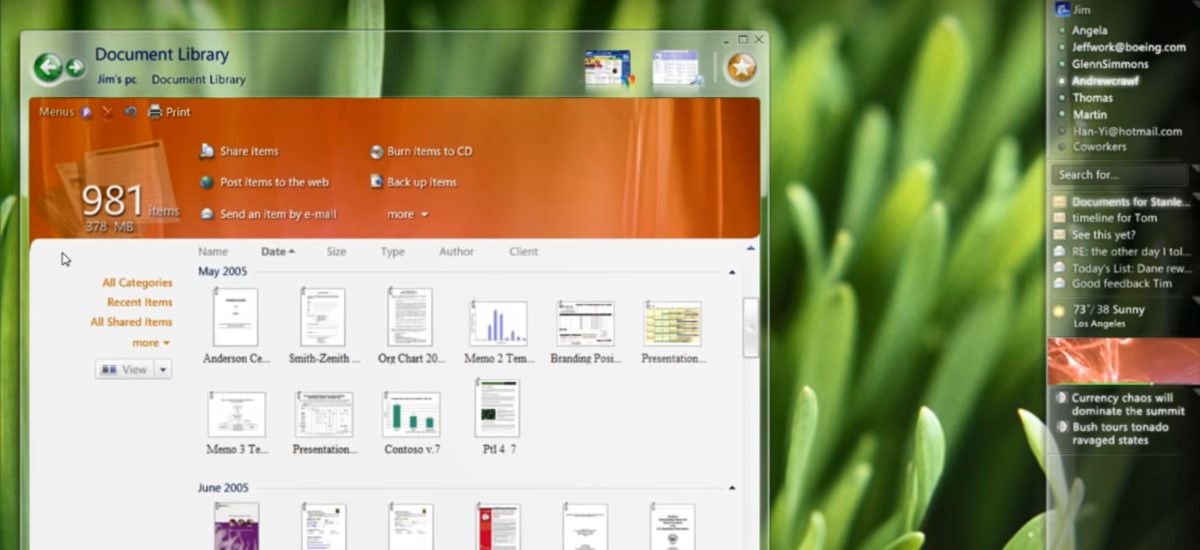Sort by the Type column

[392, 252]
